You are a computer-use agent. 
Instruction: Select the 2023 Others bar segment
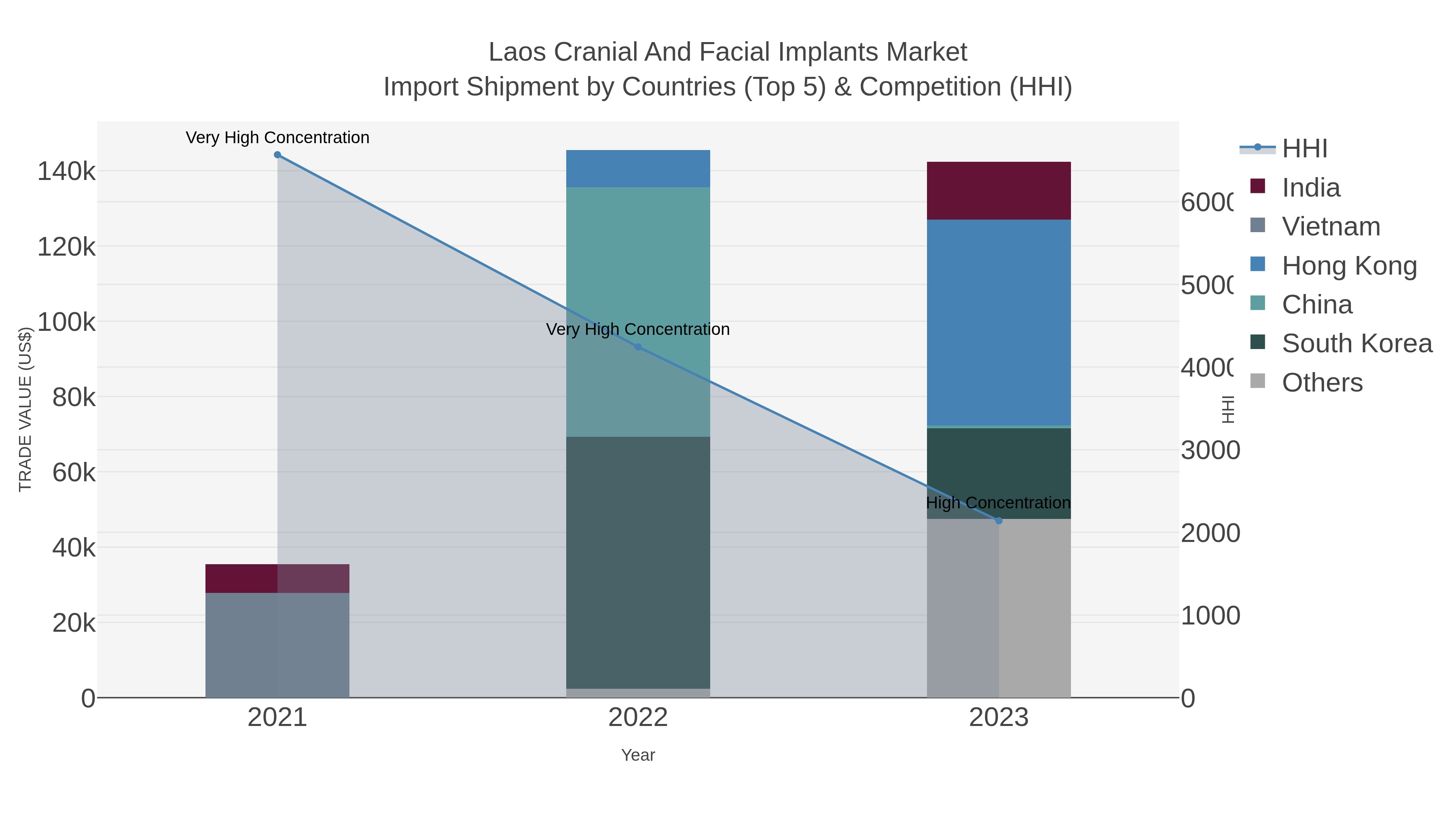[x=999, y=608]
